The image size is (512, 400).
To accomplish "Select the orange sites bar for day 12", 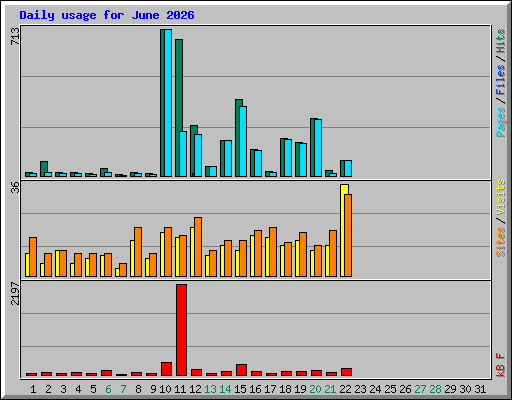I will [x=198, y=247].
